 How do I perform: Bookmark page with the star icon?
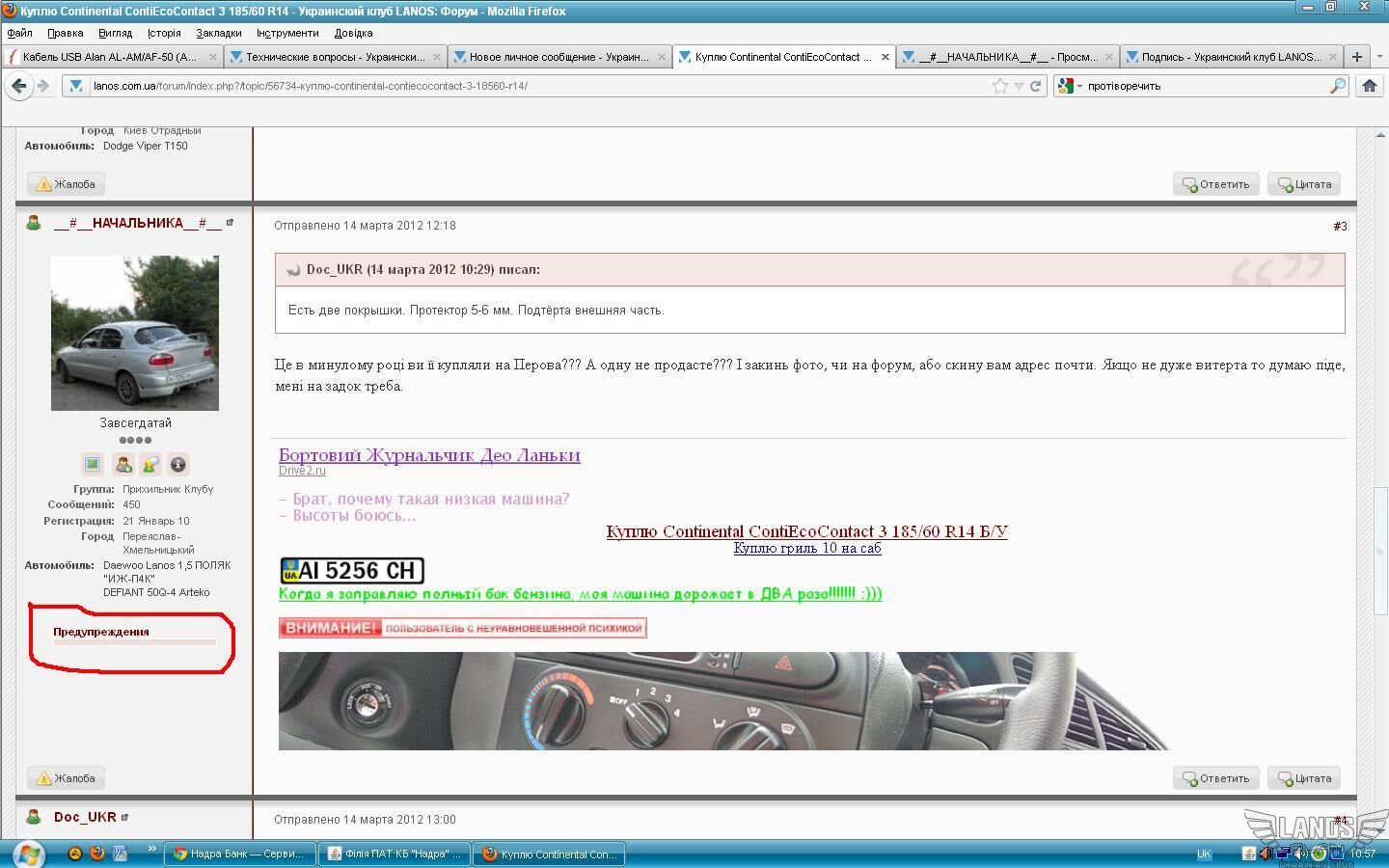pos(1000,86)
